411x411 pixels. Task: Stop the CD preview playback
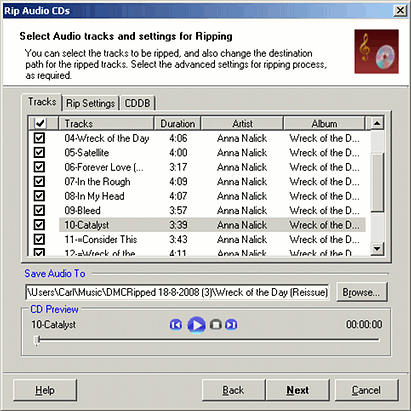tap(216, 325)
